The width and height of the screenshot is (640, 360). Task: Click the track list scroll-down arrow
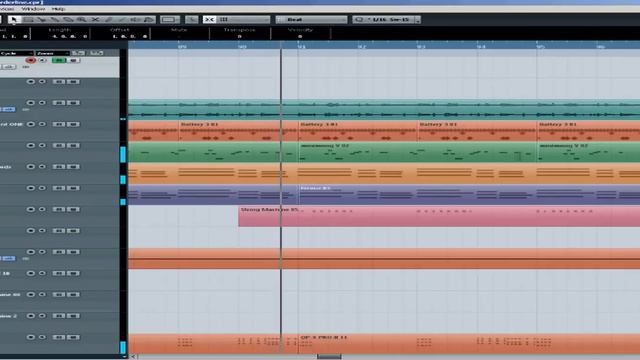click(x=124, y=357)
